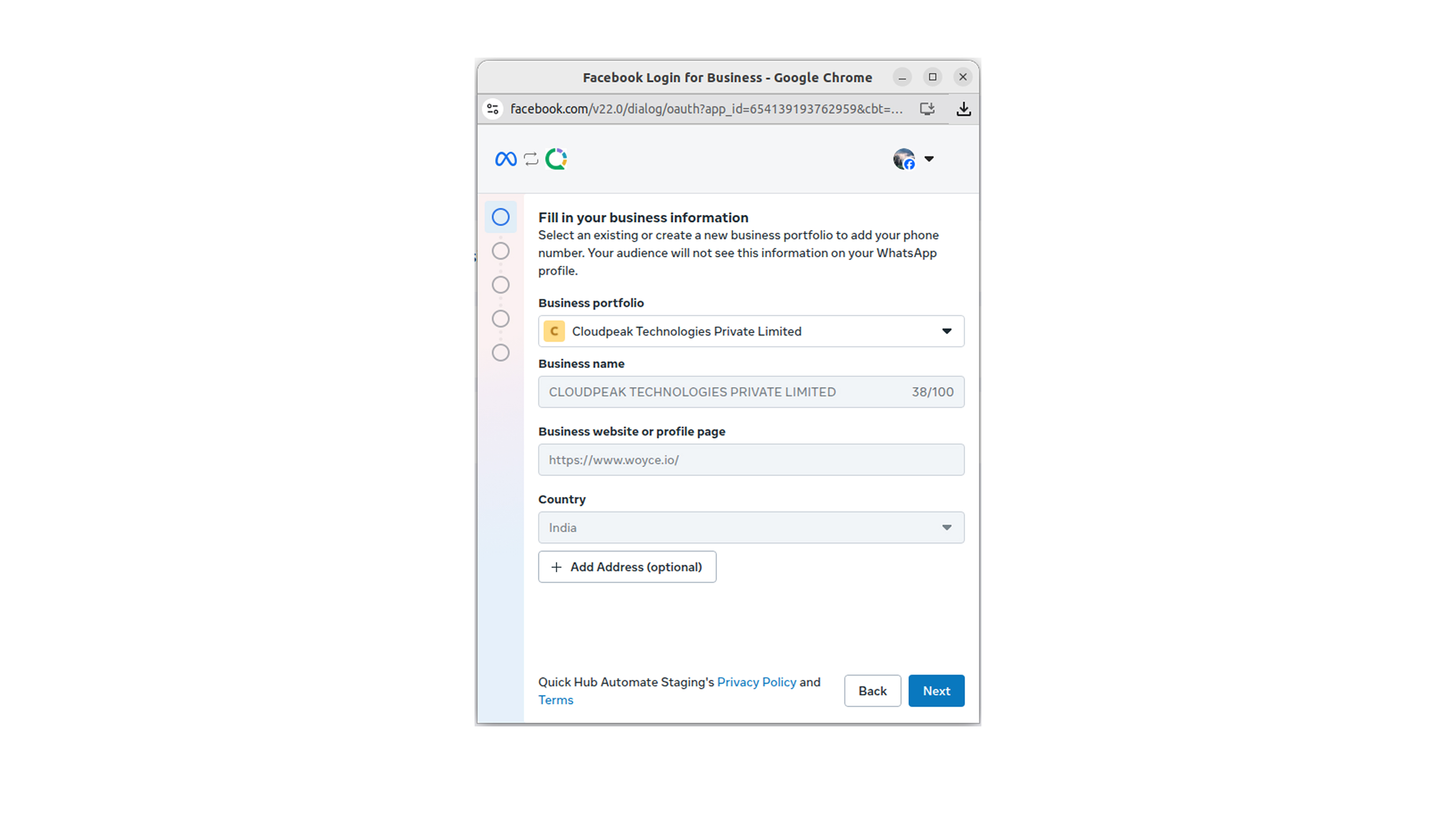Open the Business portfolio dropdown

point(751,331)
